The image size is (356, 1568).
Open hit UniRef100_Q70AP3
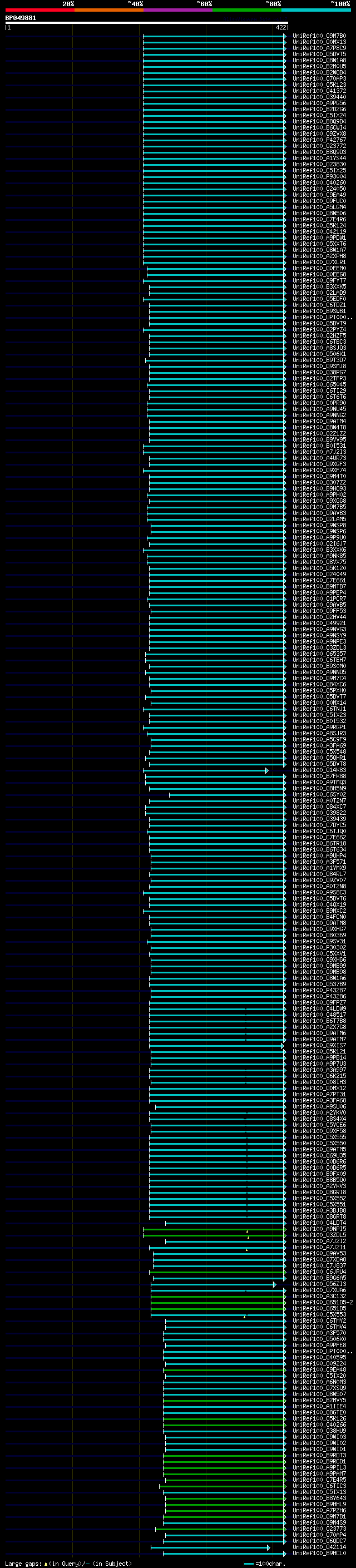point(319,78)
